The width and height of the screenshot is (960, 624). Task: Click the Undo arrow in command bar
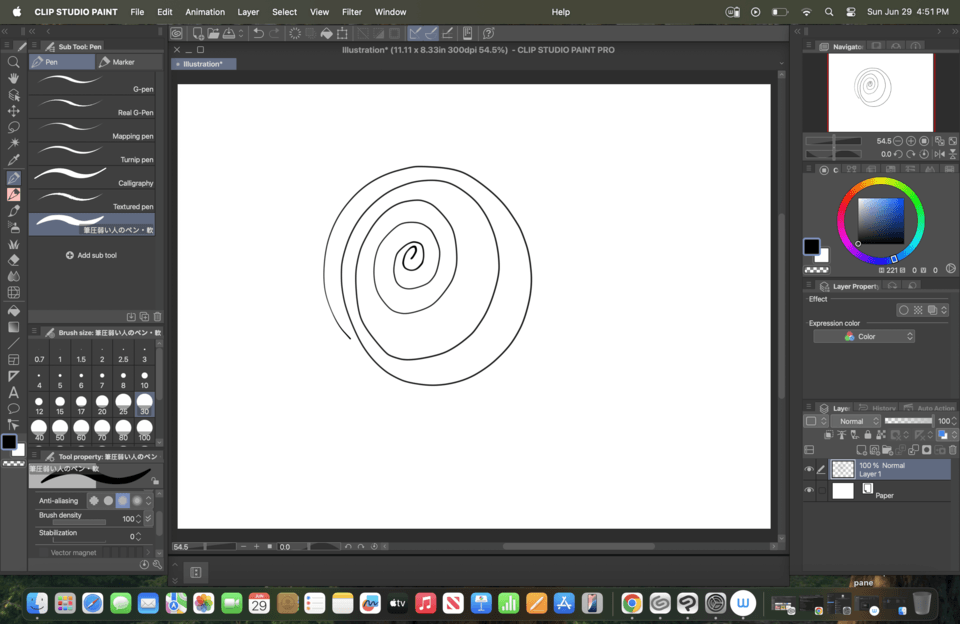(x=259, y=34)
